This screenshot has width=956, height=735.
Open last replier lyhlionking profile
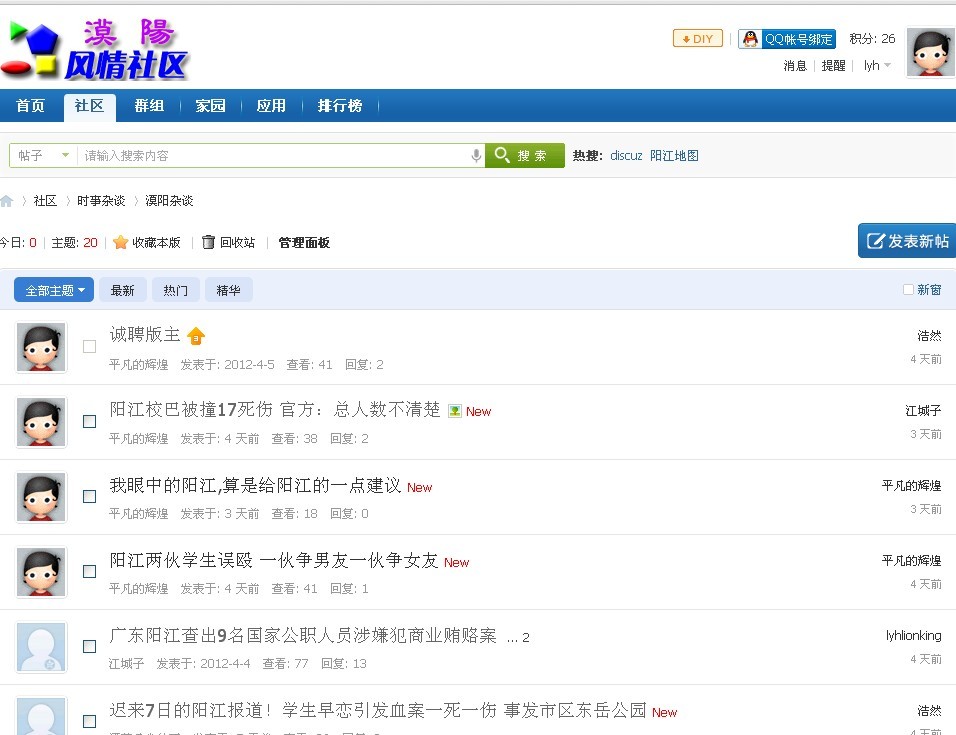click(x=913, y=636)
